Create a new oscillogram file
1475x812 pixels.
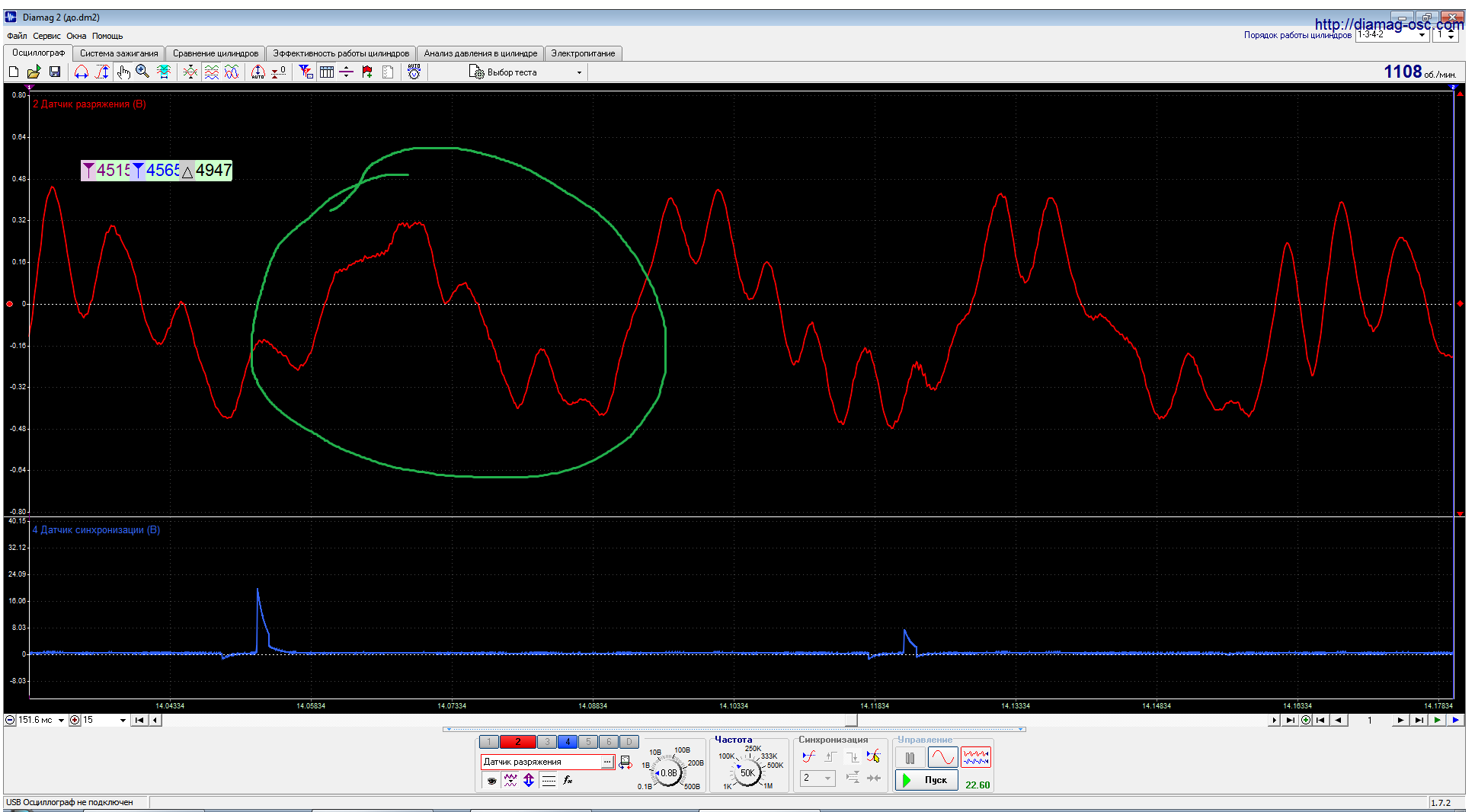[x=13, y=72]
